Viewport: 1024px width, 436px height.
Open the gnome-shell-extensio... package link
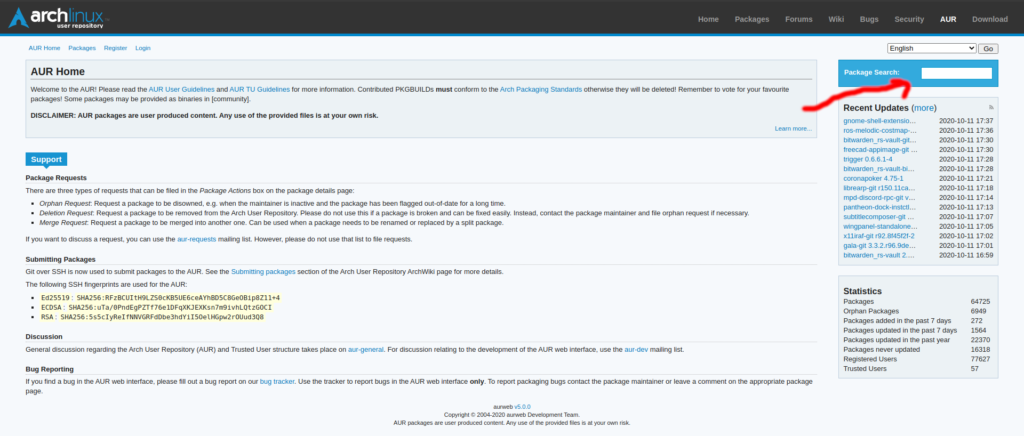(880, 121)
